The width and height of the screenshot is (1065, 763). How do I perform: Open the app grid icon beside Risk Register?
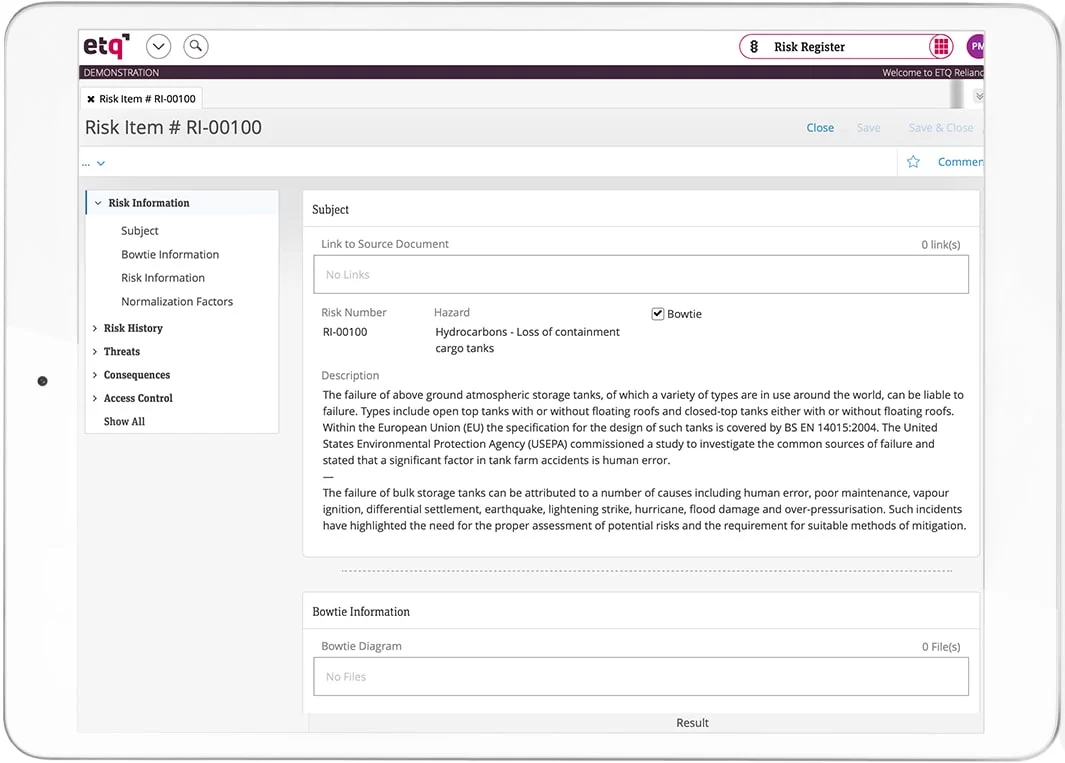click(x=940, y=46)
